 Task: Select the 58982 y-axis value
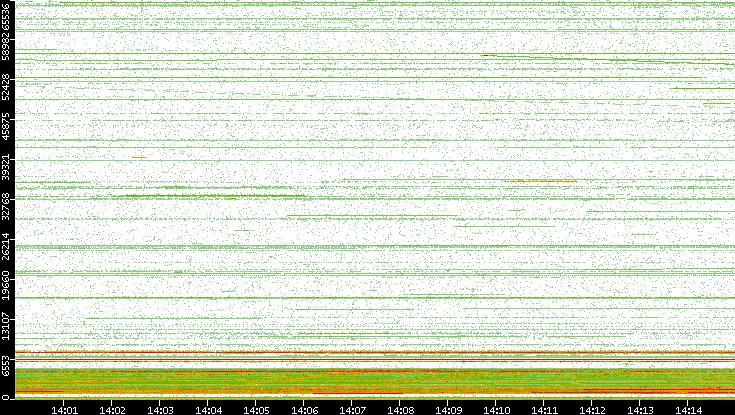(x=7, y=49)
